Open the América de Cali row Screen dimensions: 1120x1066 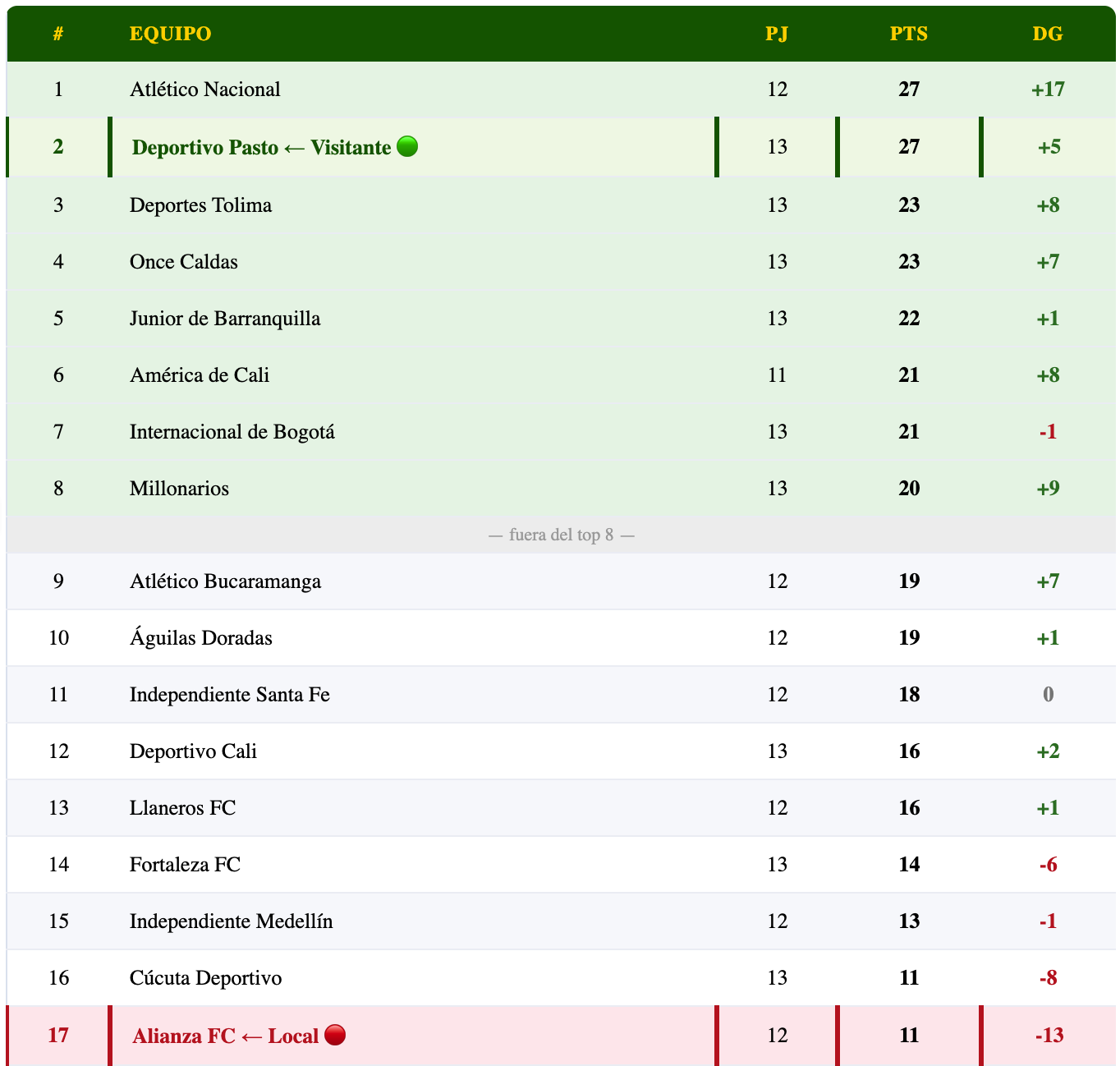pos(200,375)
